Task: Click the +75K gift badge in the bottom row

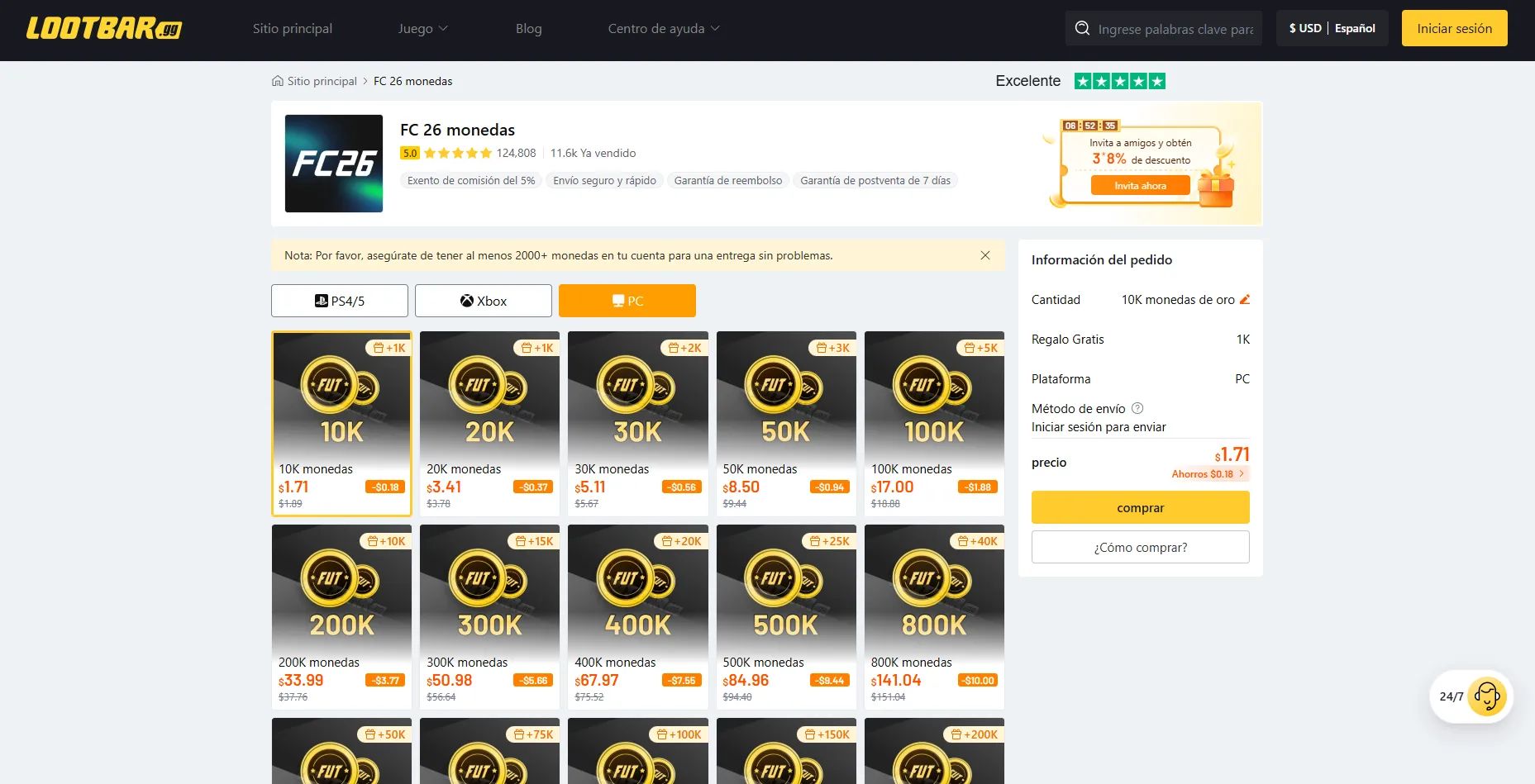Action: 533,734
